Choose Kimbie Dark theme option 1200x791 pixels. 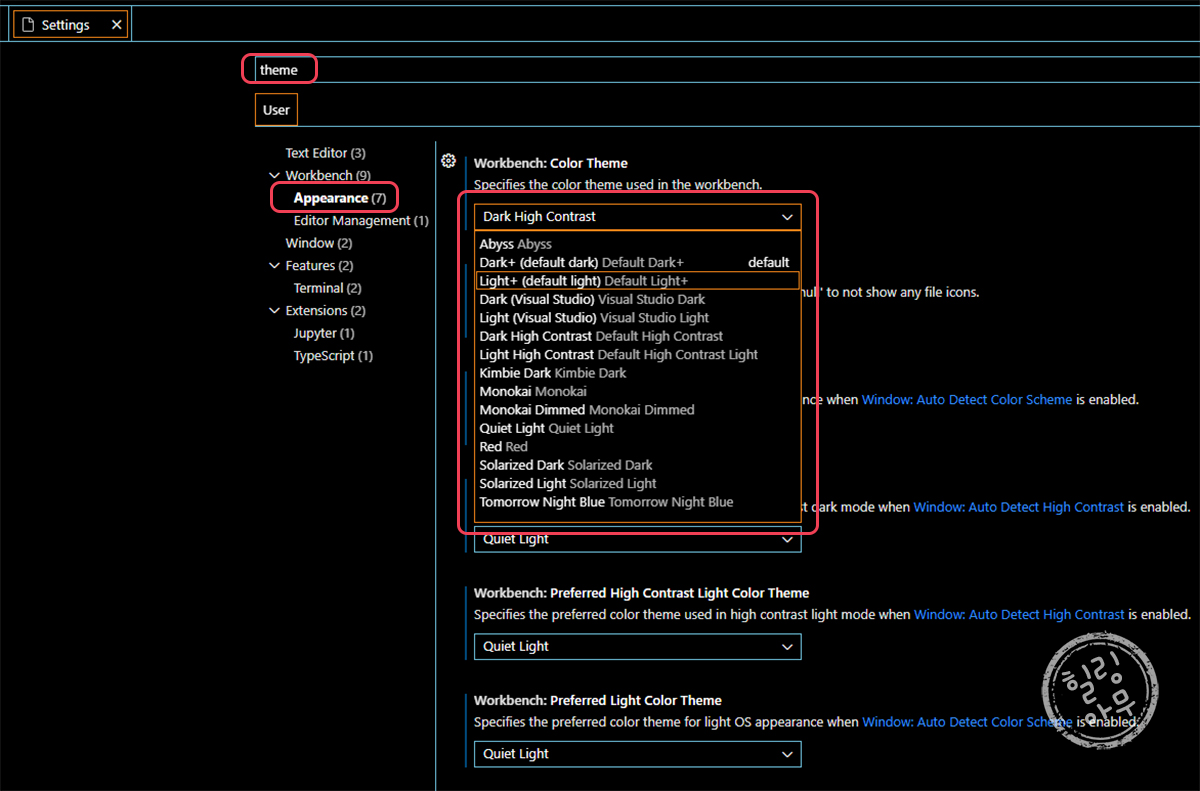click(x=638, y=373)
